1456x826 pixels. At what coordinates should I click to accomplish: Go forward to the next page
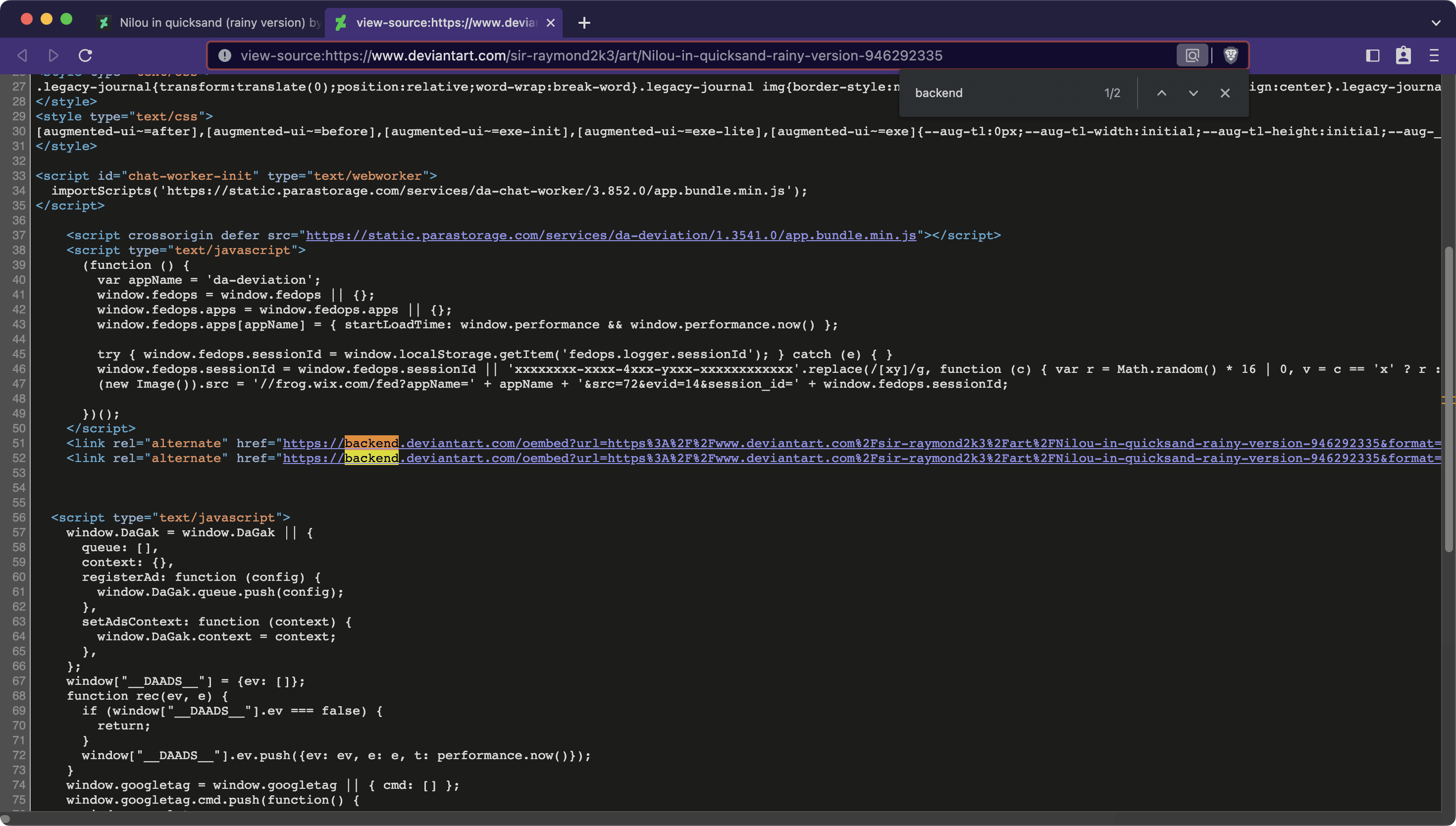[53, 55]
